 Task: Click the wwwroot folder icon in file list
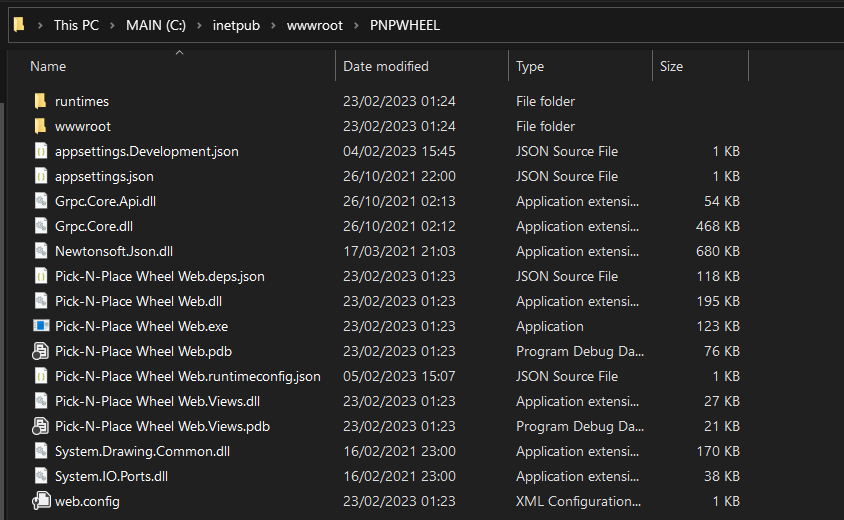click(40, 126)
